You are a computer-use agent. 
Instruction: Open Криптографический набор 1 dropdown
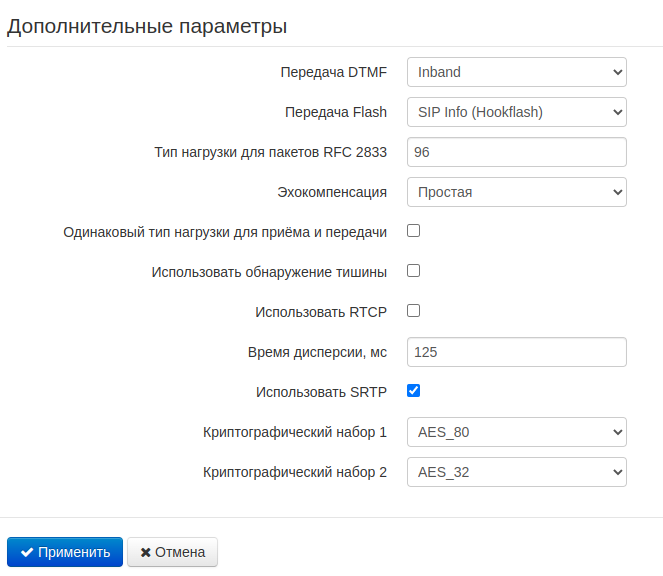click(516, 432)
